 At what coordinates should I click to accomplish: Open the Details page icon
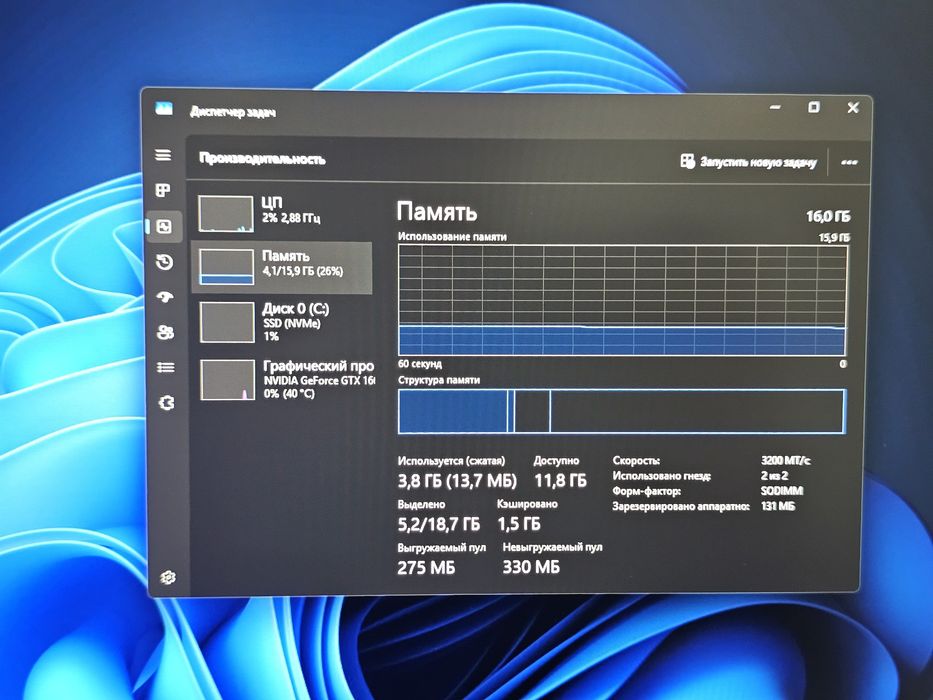(165, 367)
